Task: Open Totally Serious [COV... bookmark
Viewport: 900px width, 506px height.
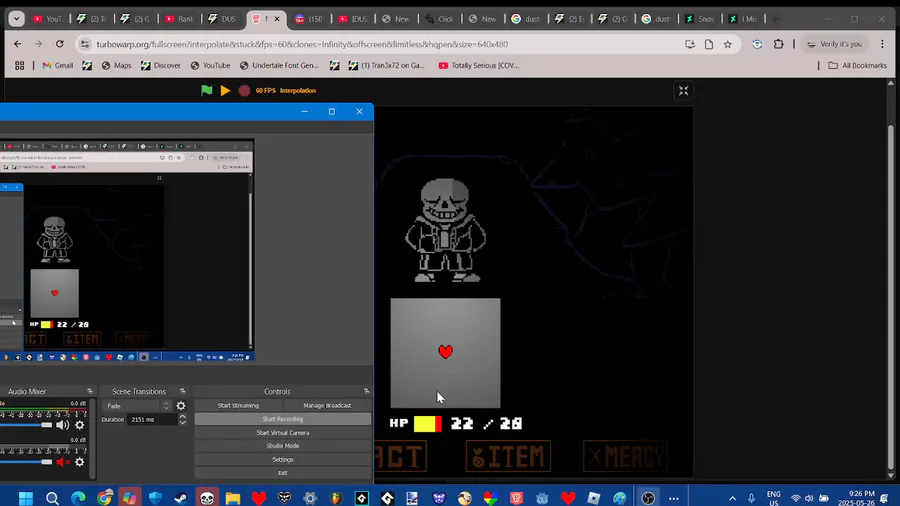Action: point(479,65)
